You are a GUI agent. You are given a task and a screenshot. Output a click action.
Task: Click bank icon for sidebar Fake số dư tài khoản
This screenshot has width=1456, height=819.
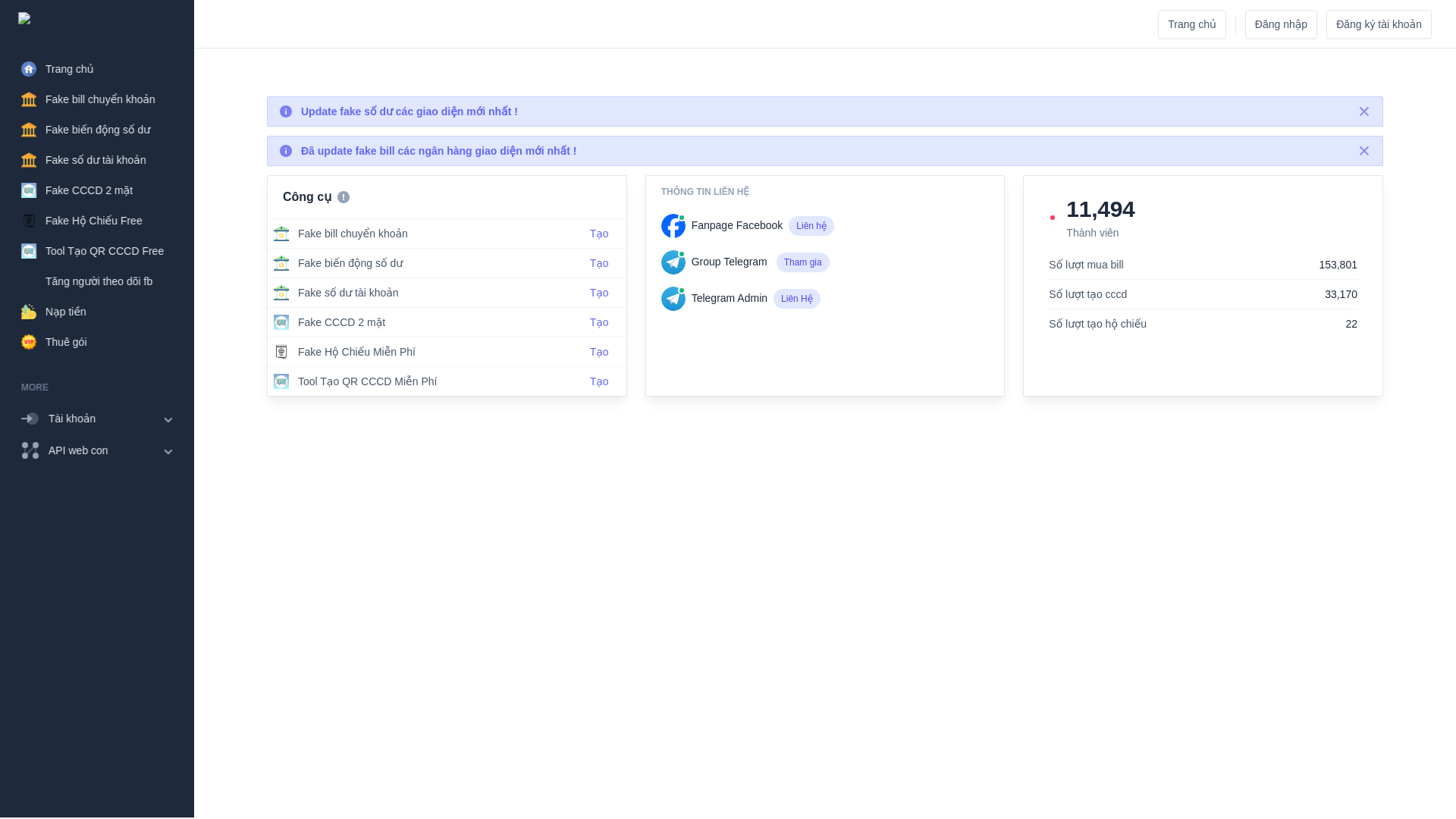pos(29,160)
